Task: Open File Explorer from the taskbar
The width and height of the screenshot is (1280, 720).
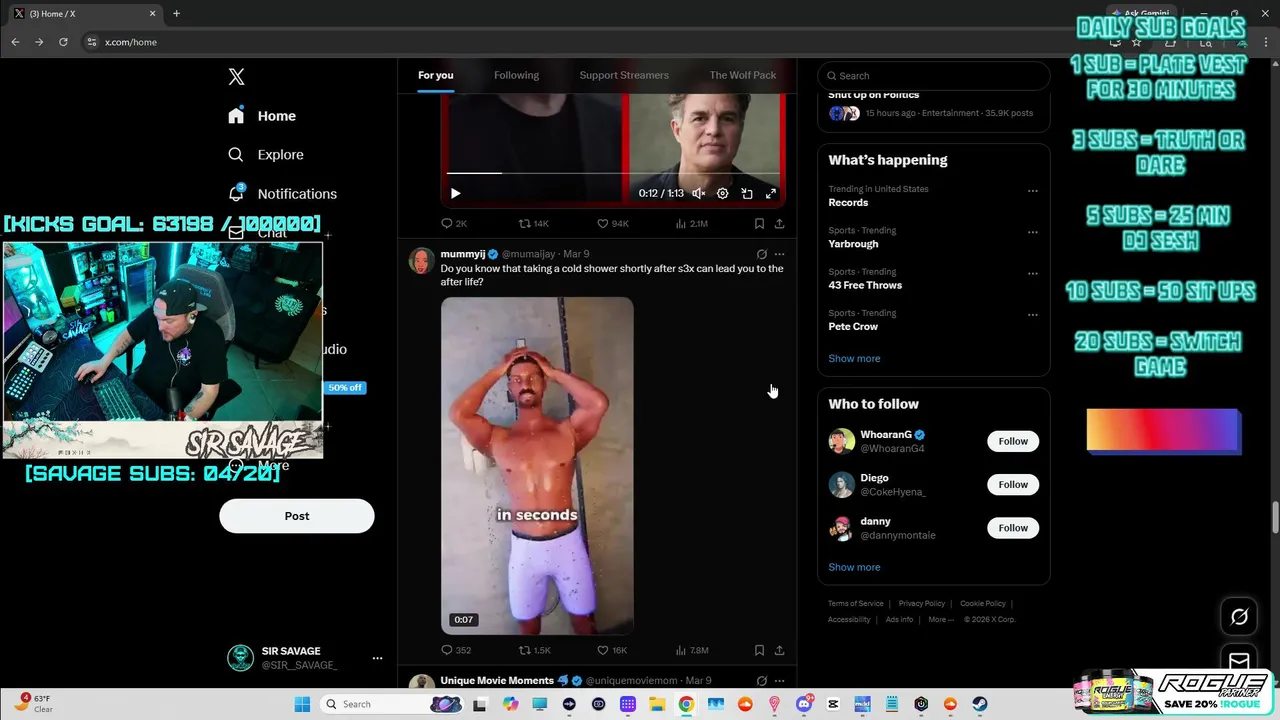Action: [657, 704]
